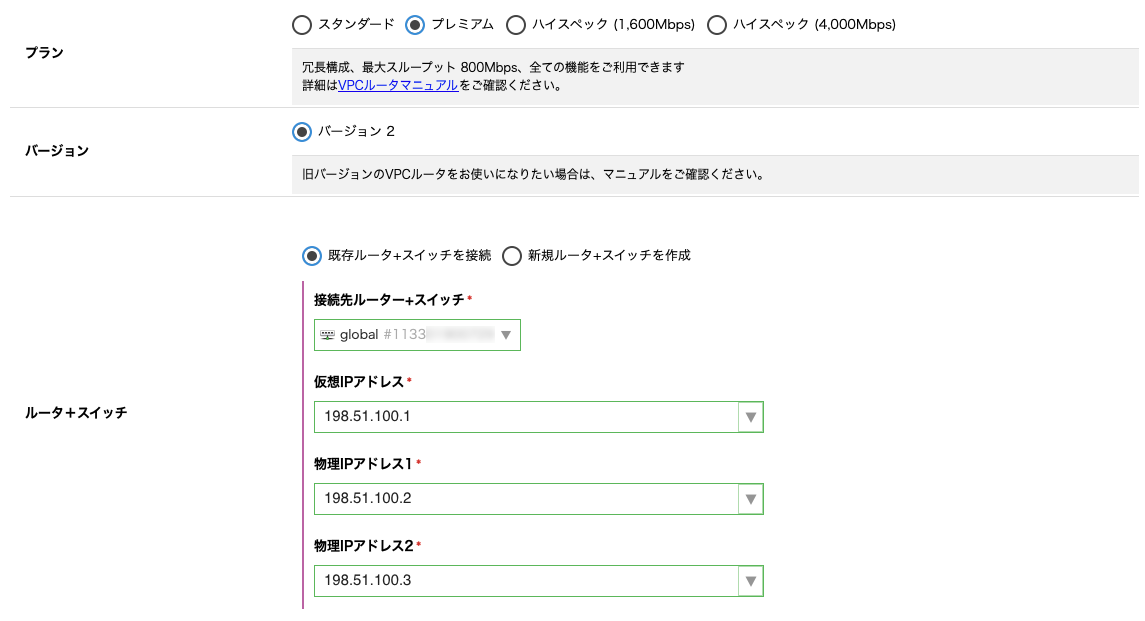This screenshot has width=1145, height=621.
Task: Choose the ハイスペック (1,600Mbps) plan
Action: click(516, 25)
